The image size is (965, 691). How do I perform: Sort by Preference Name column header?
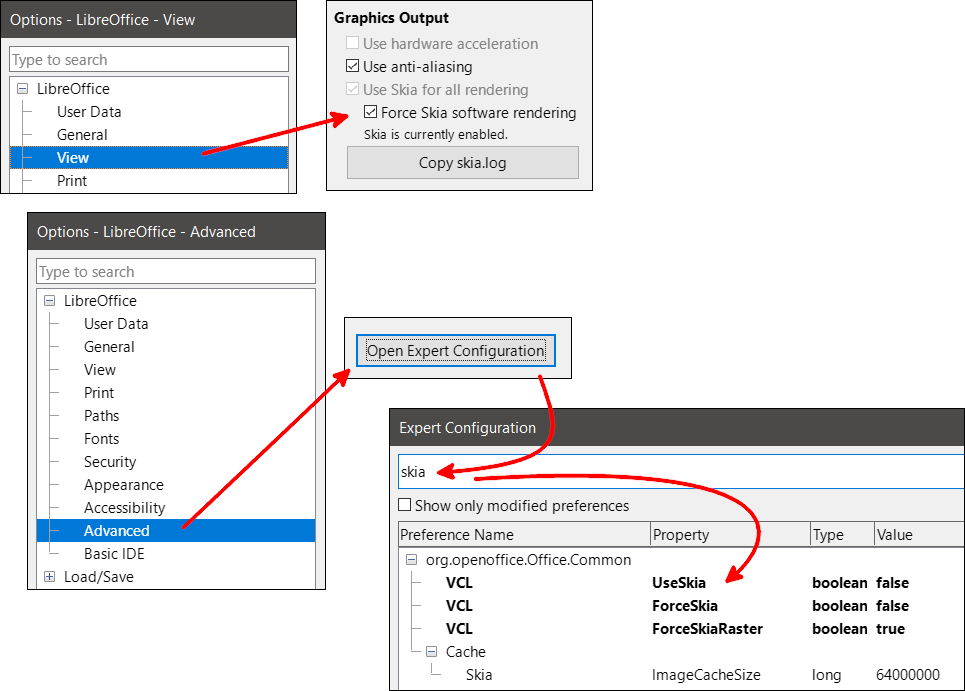pos(523,535)
